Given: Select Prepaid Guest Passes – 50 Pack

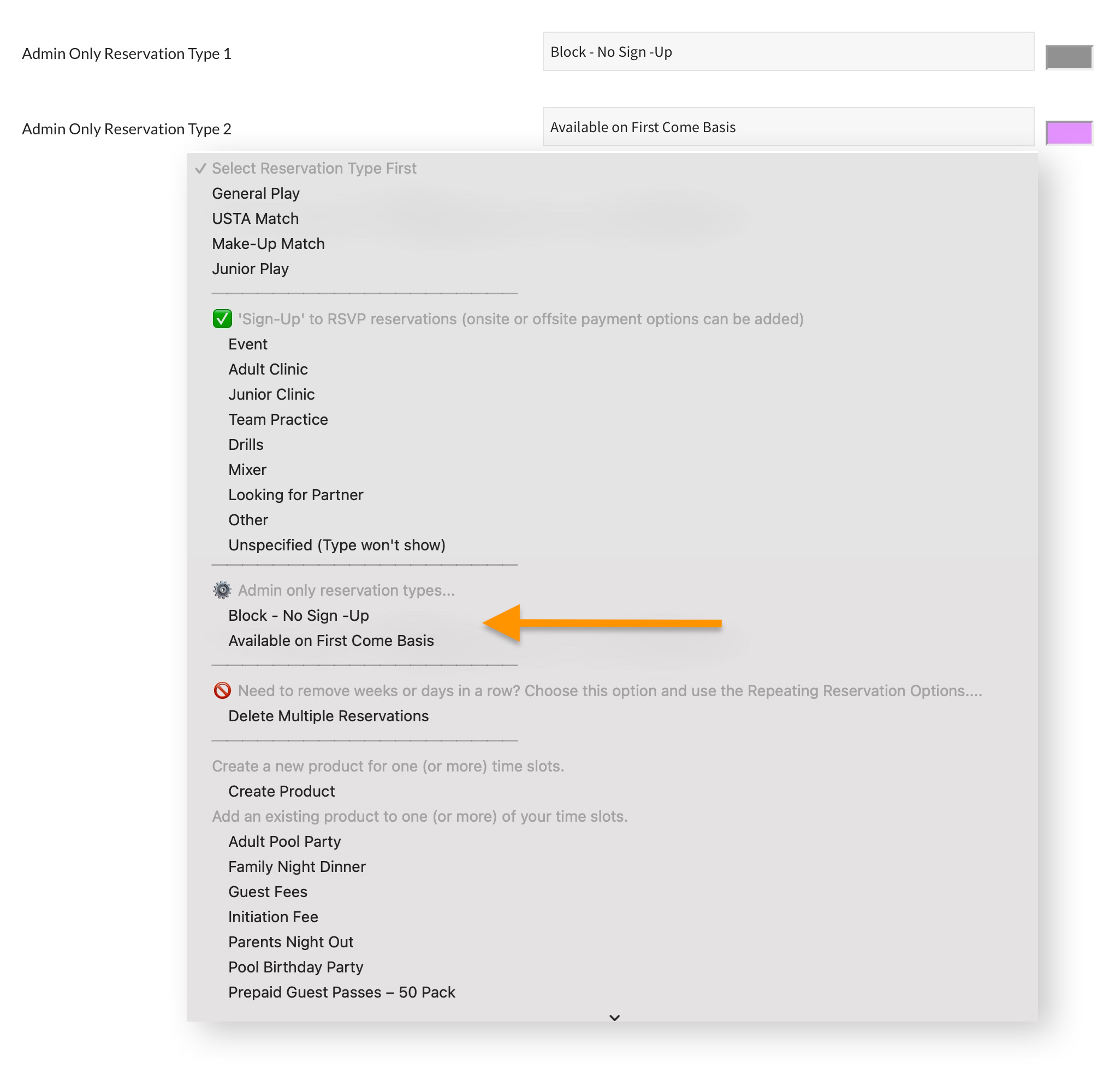Looking at the screenshot, I should click(x=341, y=992).
